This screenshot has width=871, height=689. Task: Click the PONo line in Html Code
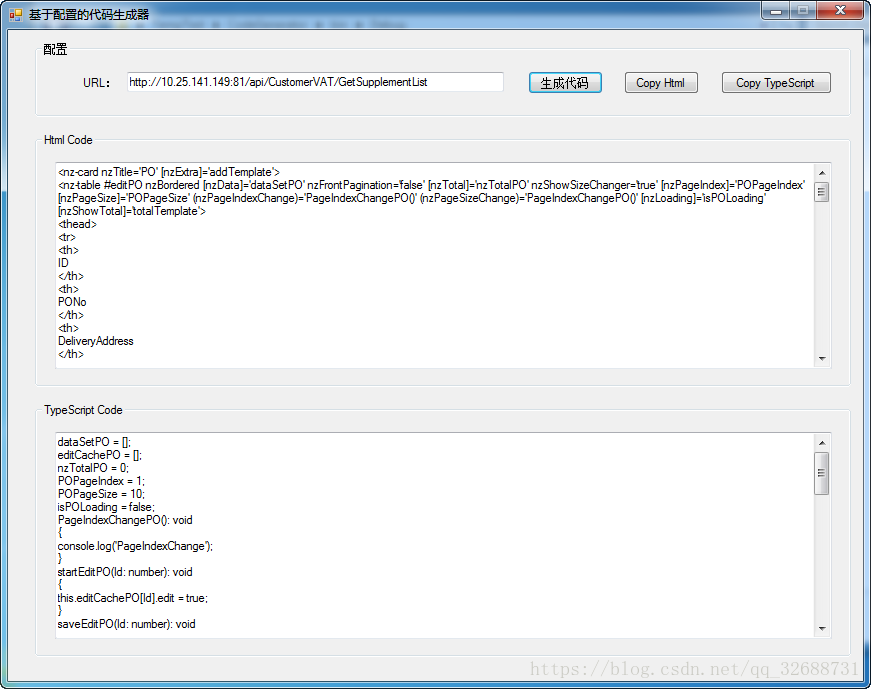point(72,302)
